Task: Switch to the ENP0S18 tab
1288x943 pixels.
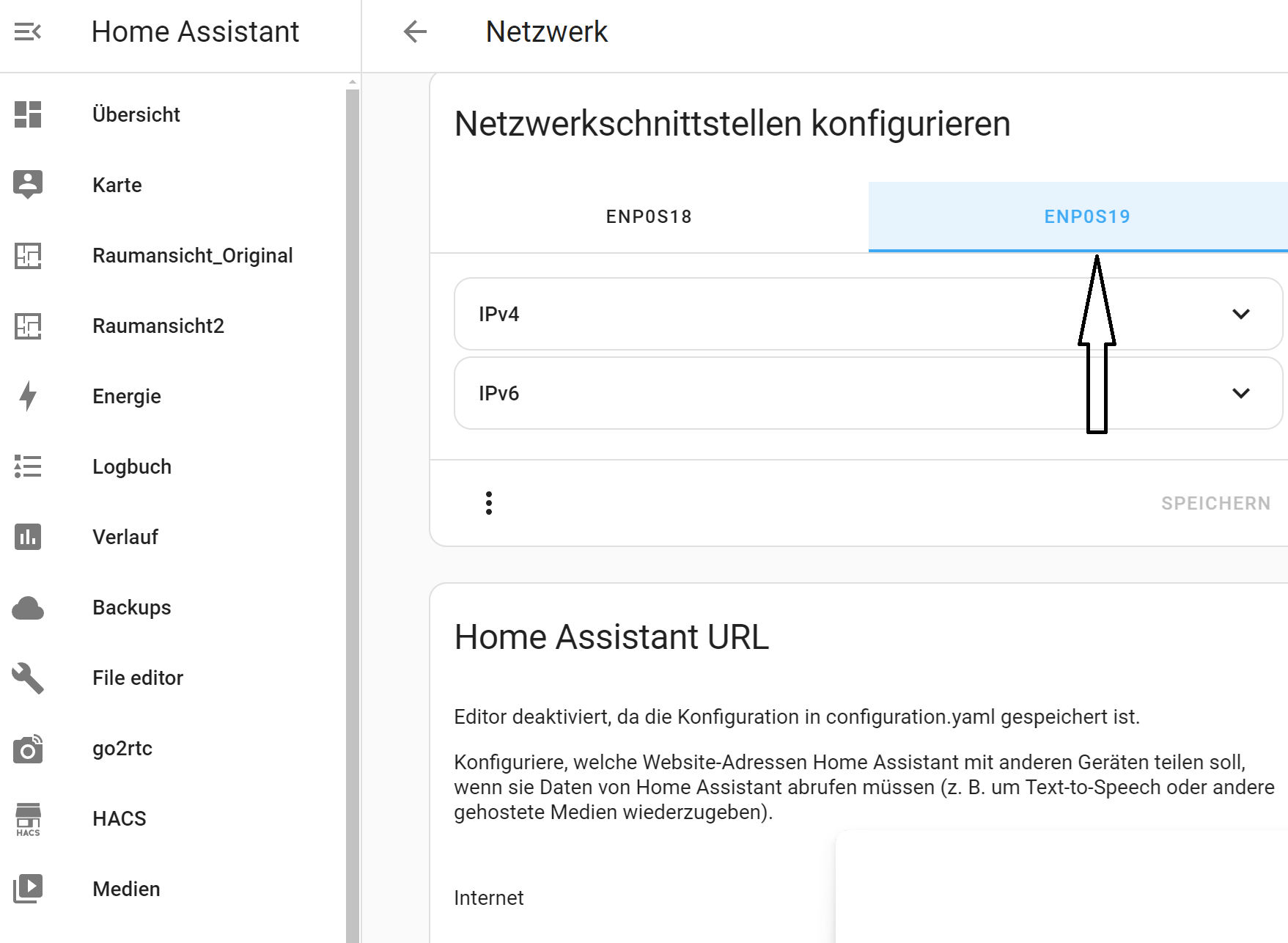Action: click(x=649, y=217)
